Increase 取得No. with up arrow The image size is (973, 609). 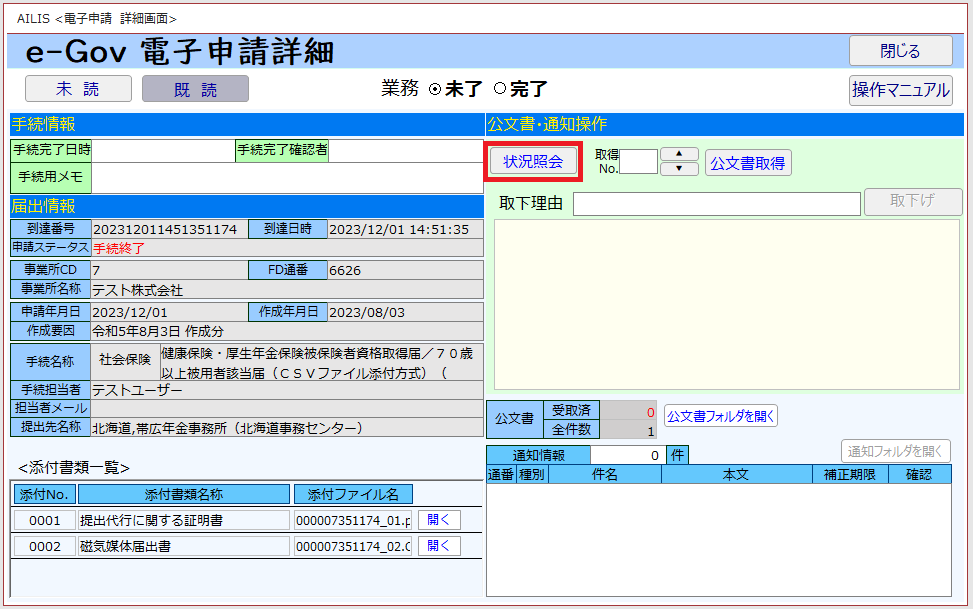click(680, 154)
